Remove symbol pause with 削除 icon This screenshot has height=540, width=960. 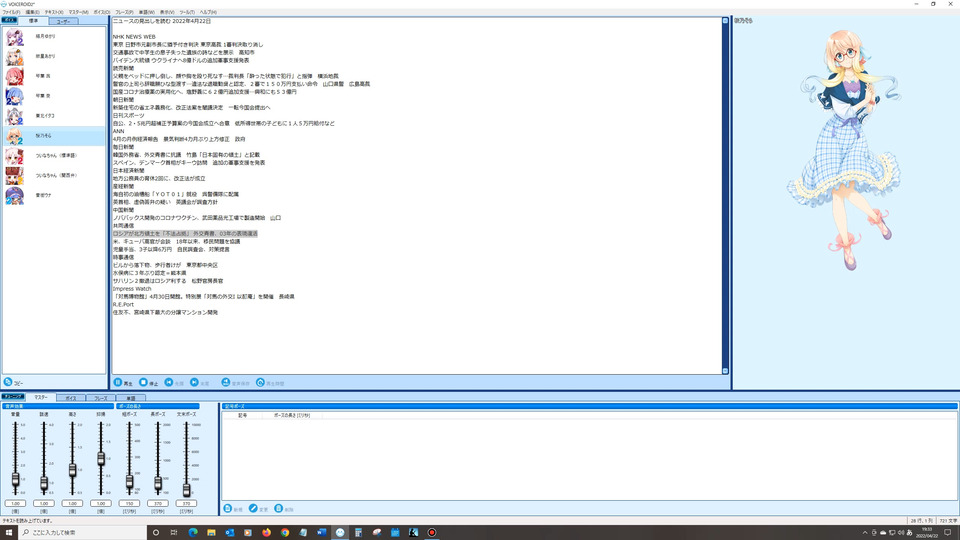point(279,509)
